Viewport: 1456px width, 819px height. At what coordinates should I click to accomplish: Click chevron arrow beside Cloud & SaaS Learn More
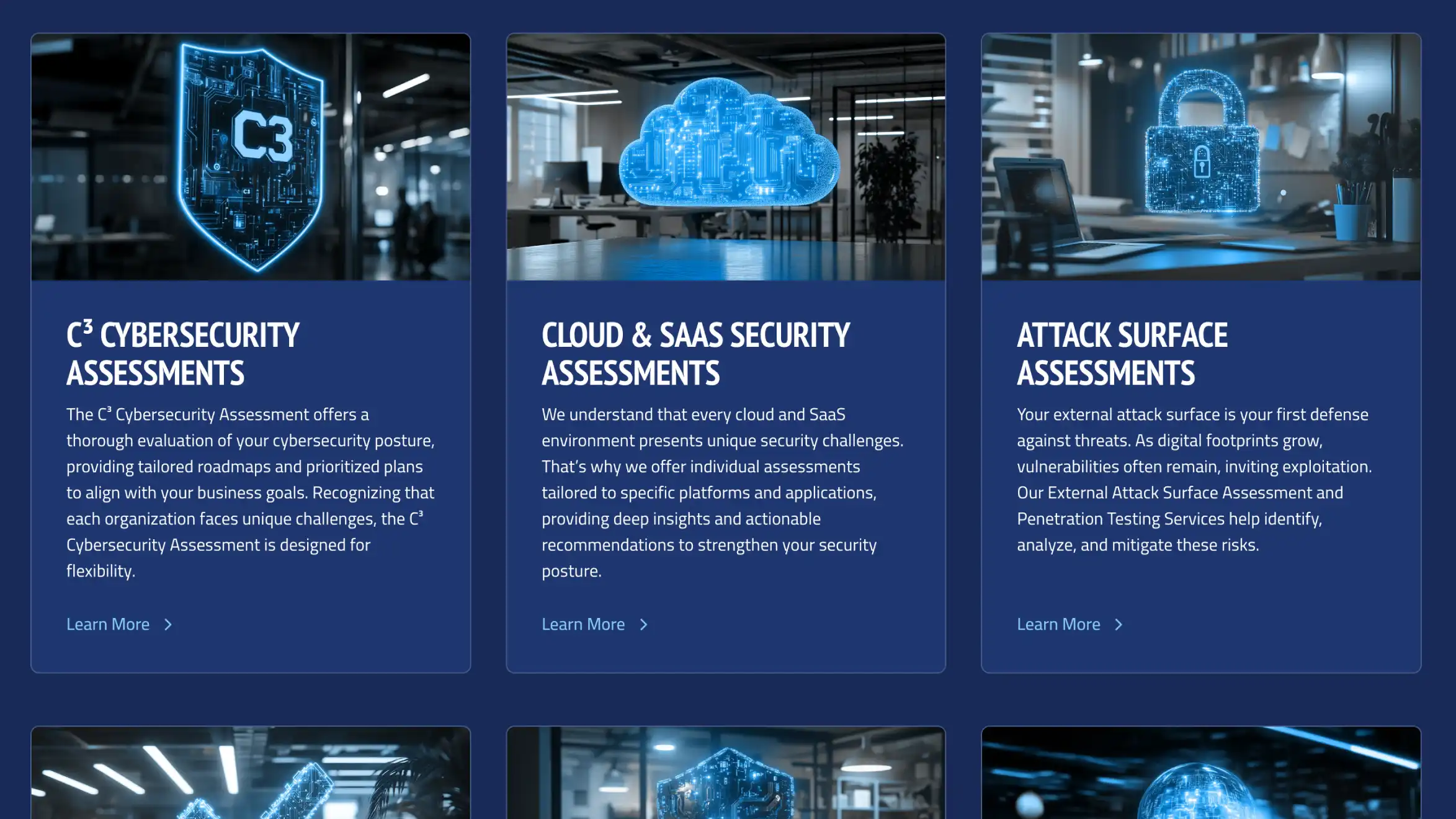[643, 624]
